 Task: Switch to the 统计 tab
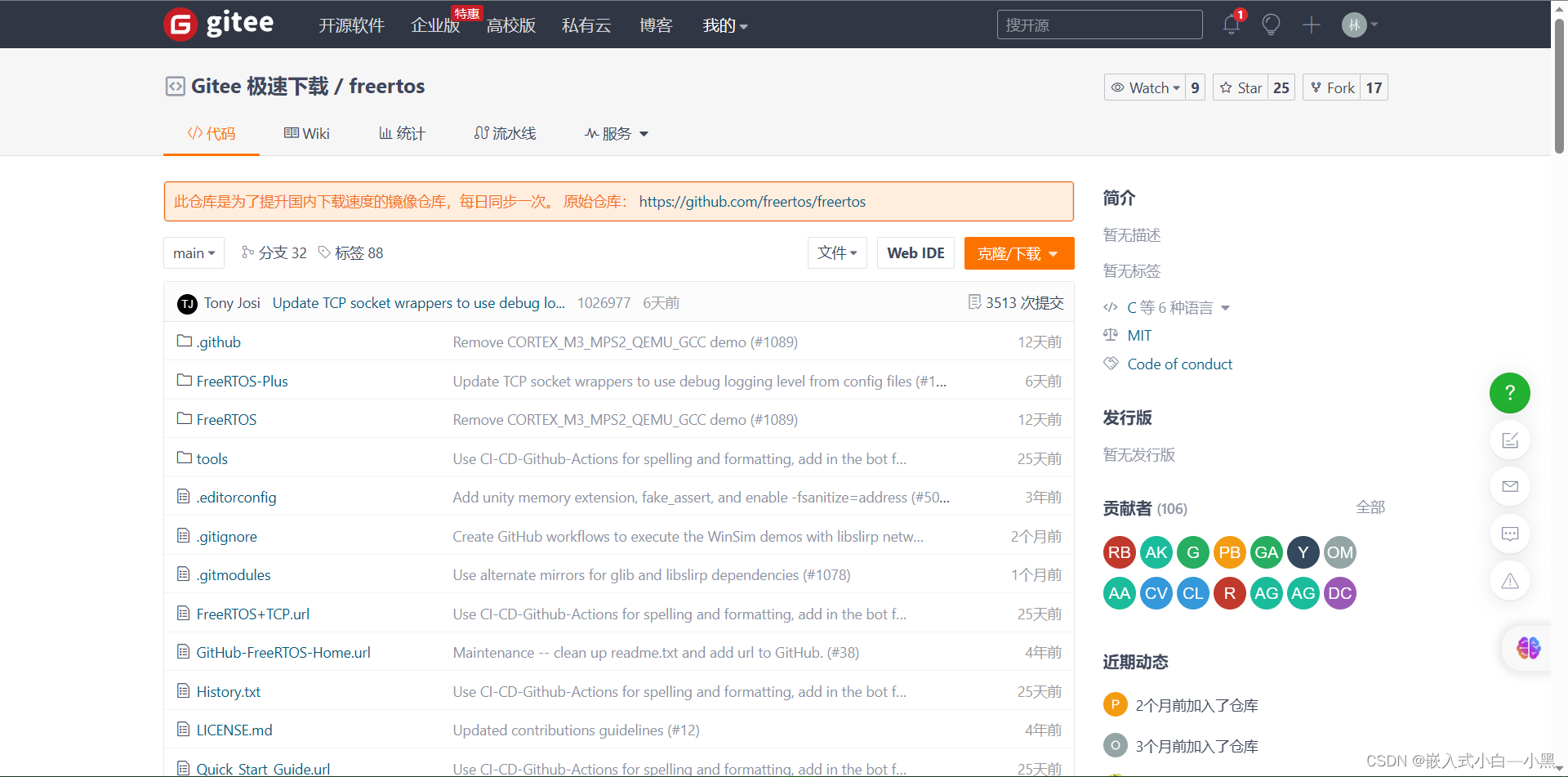pyautogui.click(x=402, y=133)
